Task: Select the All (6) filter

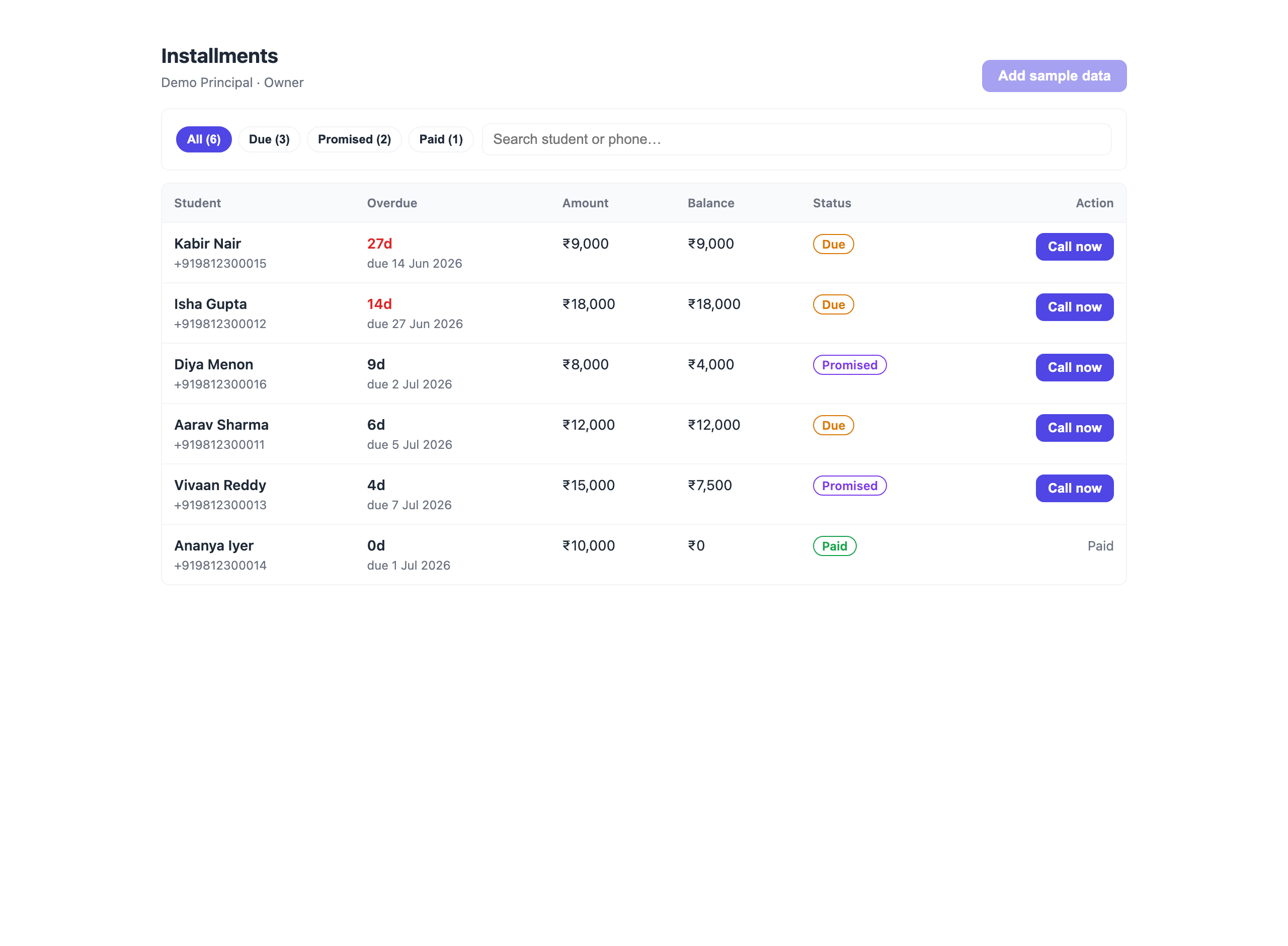Action: pyautogui.click(x=203, y=139)
